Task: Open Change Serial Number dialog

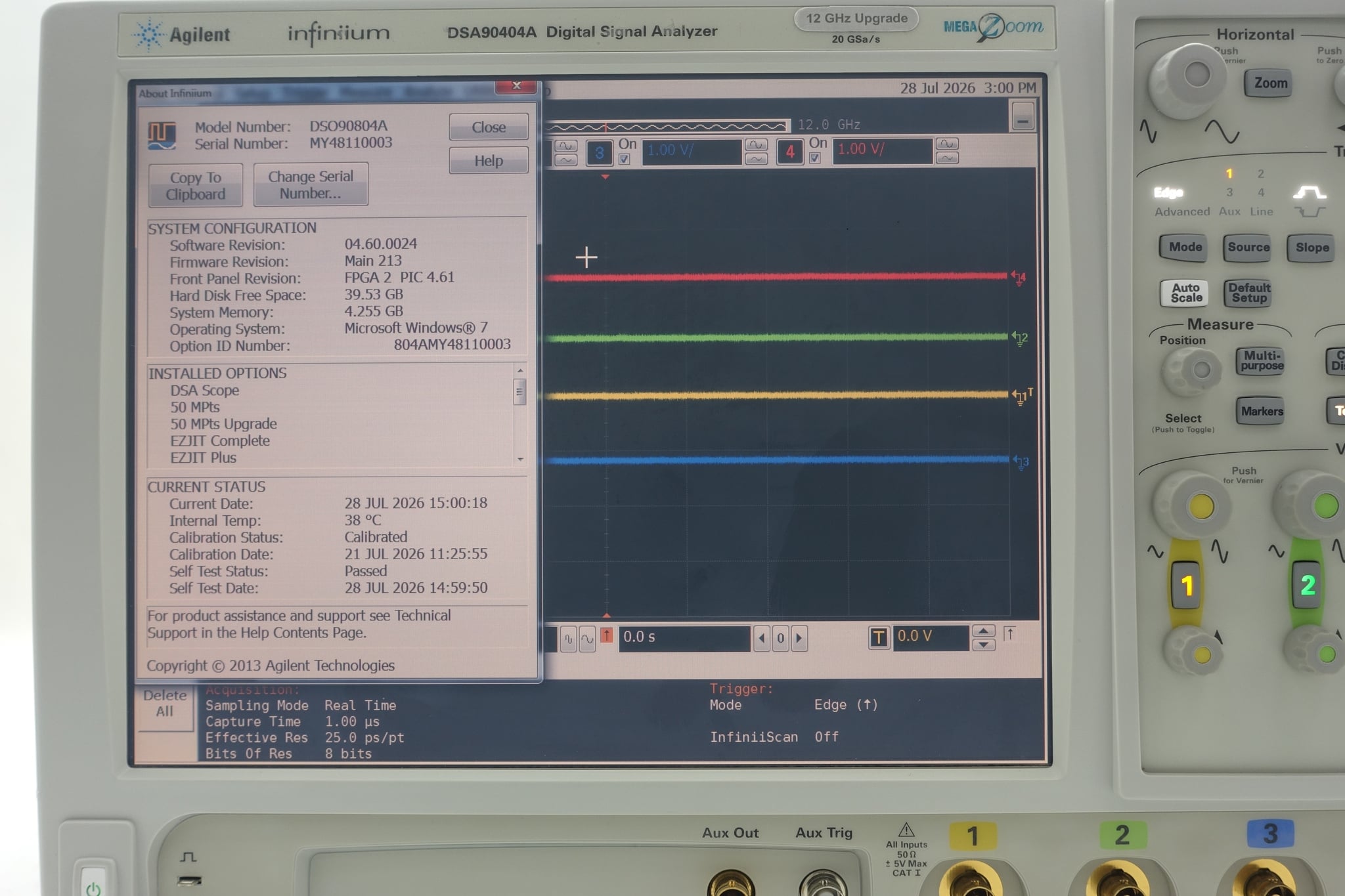Action: pos(310,184)
